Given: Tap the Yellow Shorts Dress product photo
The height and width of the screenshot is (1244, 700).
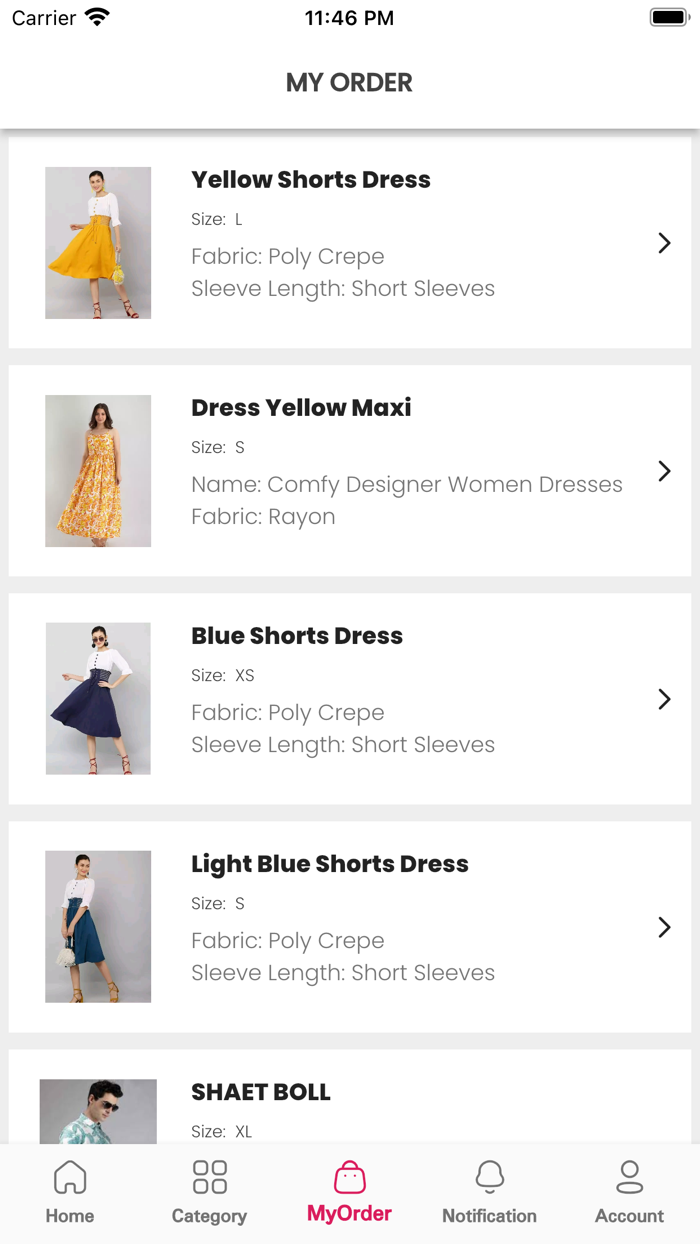Looking at the screenshot, I should click(98, 243).
